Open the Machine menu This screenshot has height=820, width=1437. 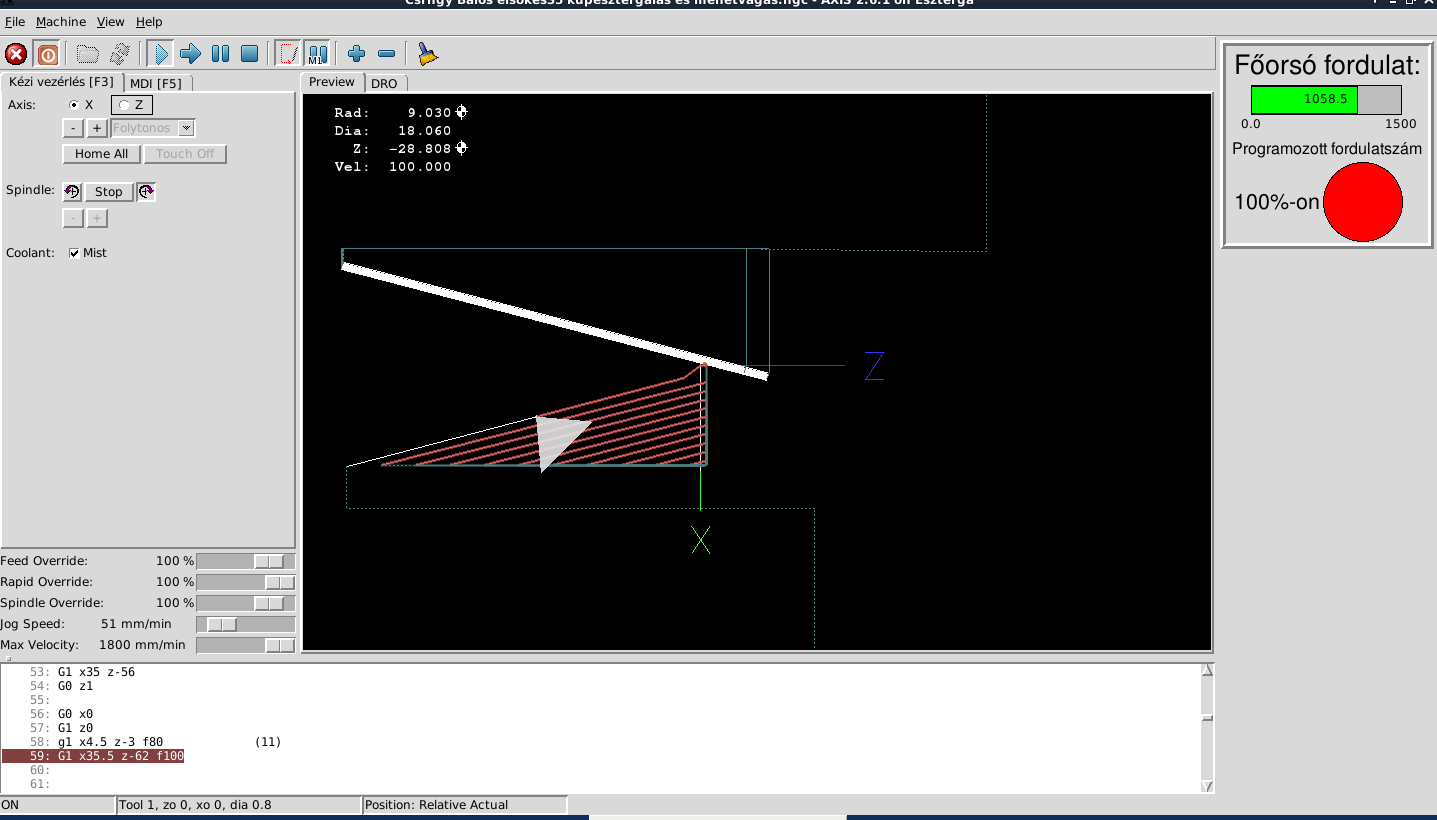[61, 22]
